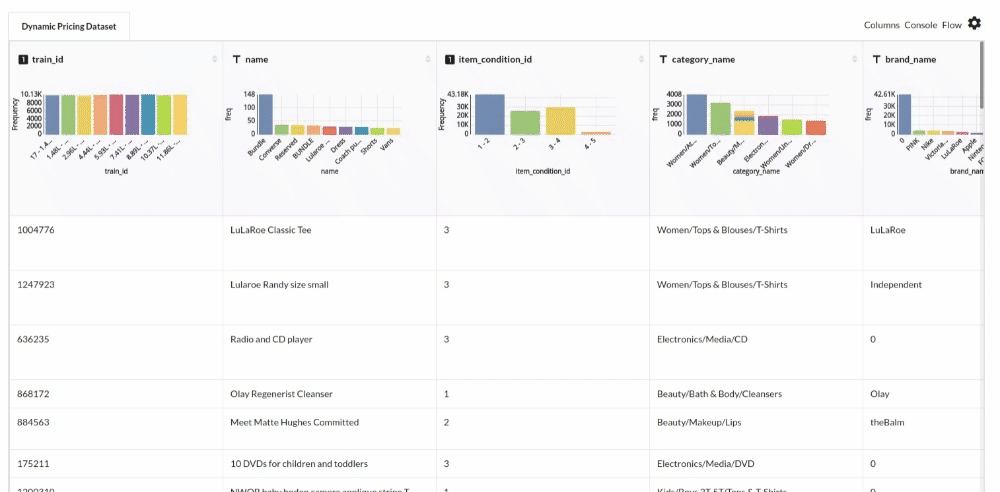
Task: Click the vertical scrollbar on the right
Action: click(x=982, y=75)
